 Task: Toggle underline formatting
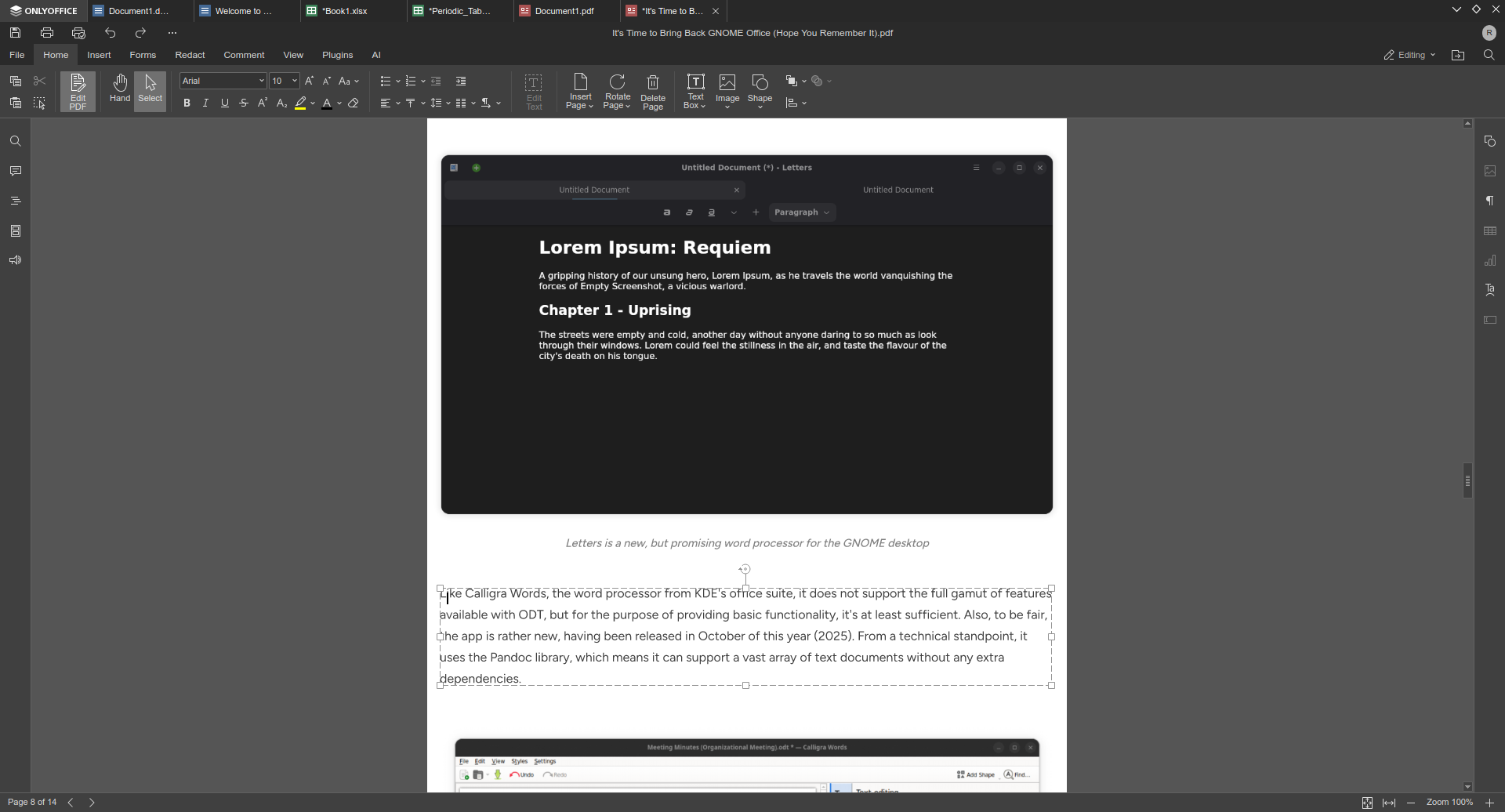pos(225,103)
